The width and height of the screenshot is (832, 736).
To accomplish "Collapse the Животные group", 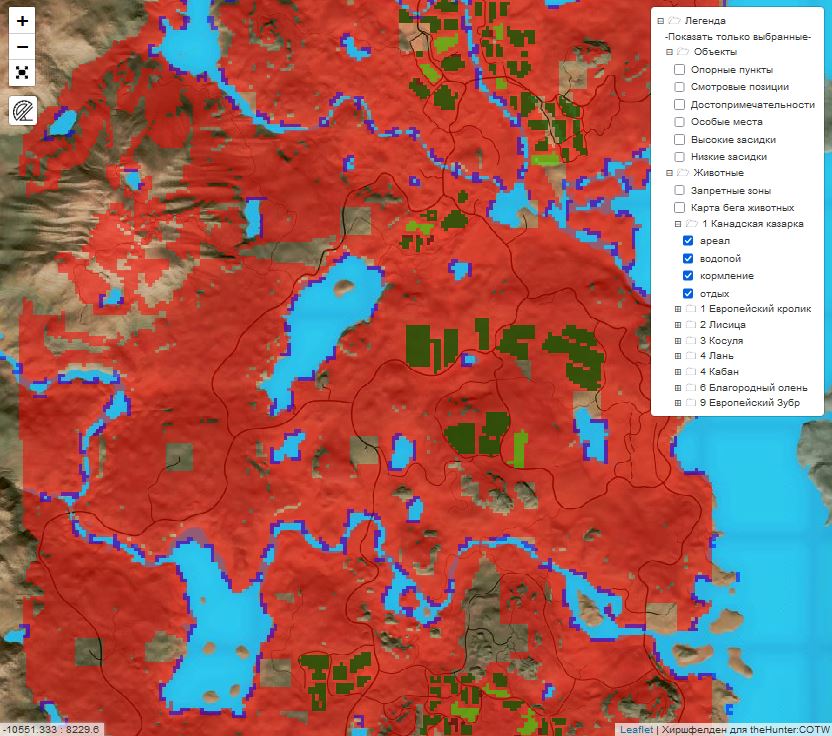I will pos(669,173).
